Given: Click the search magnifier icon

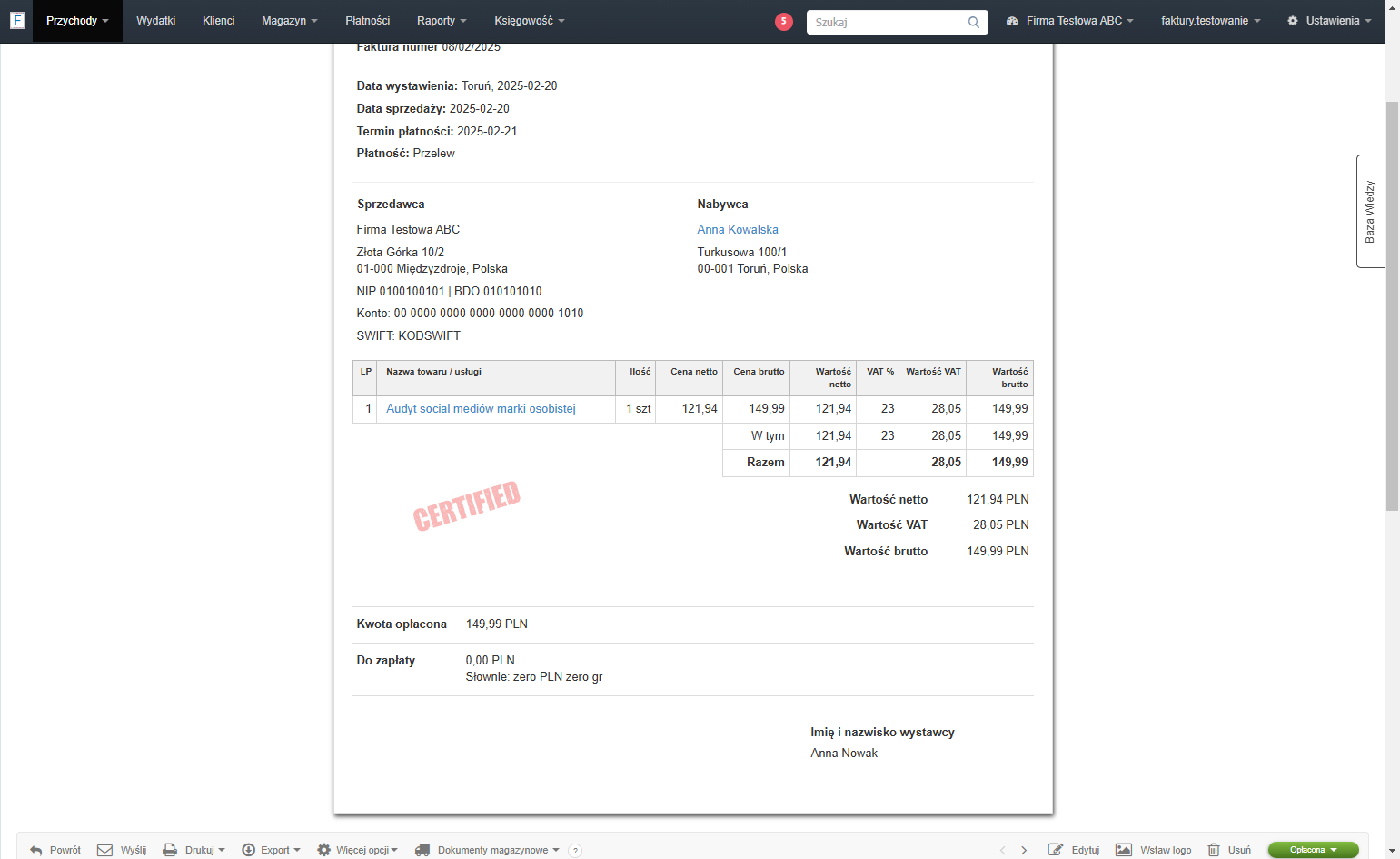Looking at the screenshot, I should (x=974, y=22).
